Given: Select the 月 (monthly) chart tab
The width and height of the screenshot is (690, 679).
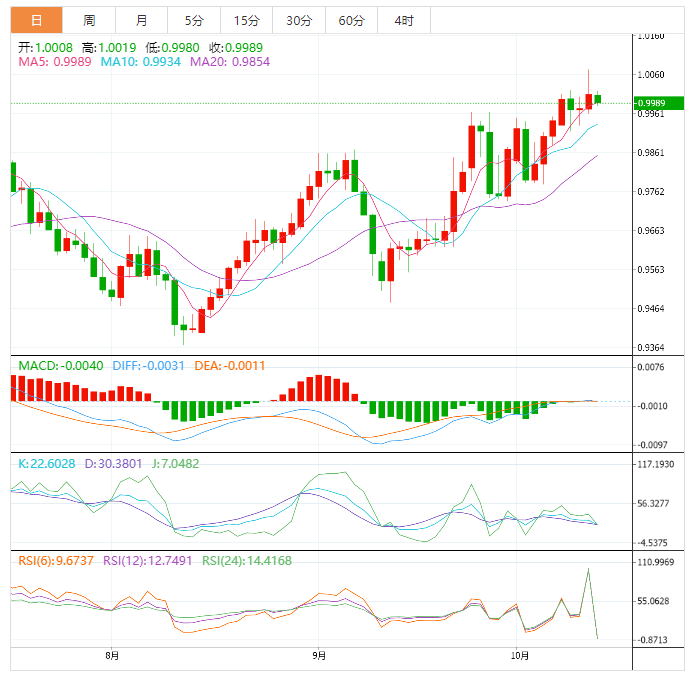Looking at the screenshot, I should tap(142, 20).
